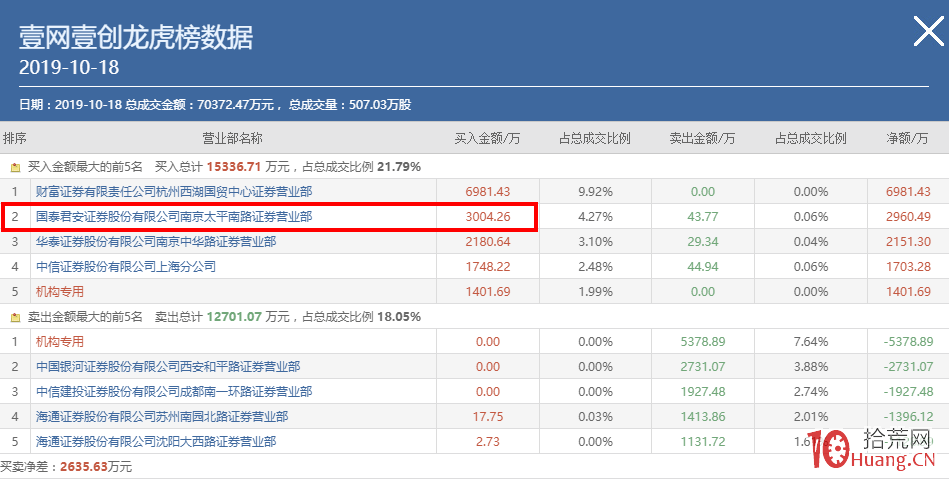This screenshot has width=949, height=479.
Task: Click the 总成交量 507.03万股 summary text
Action: coord(350,105)
